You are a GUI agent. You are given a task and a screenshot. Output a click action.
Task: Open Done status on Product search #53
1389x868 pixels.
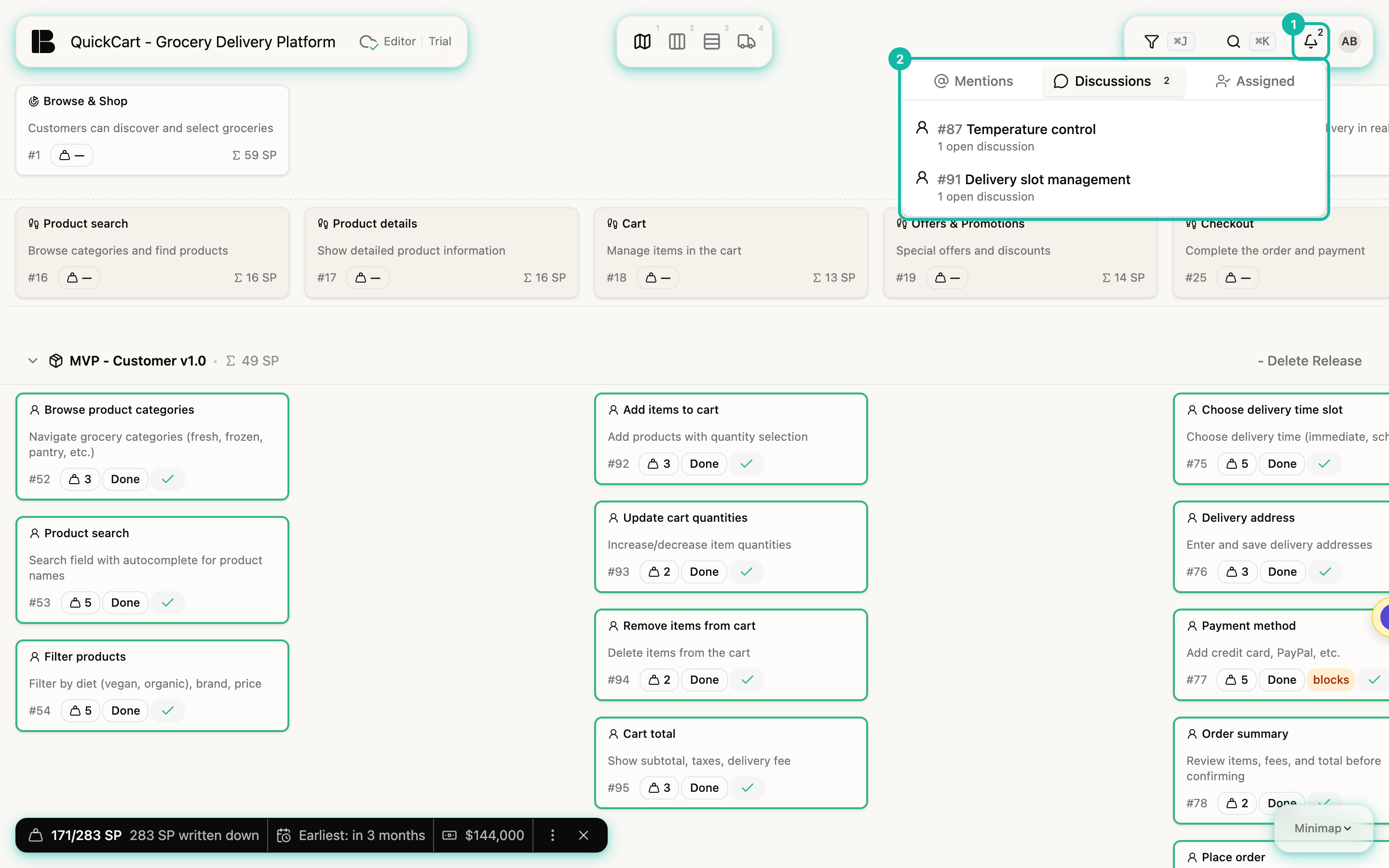pyautogui.click(x=125, y=603)
